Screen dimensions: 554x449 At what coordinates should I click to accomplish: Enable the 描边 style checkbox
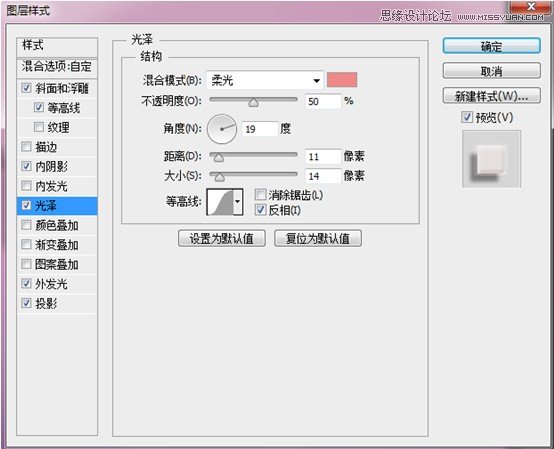click(x=26, y=146)
